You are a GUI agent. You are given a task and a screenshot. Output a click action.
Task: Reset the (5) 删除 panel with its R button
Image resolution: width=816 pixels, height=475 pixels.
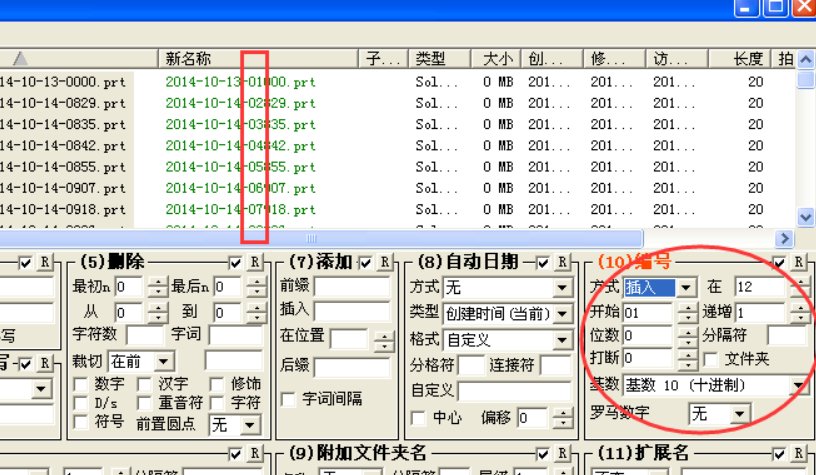click(254, 262)
